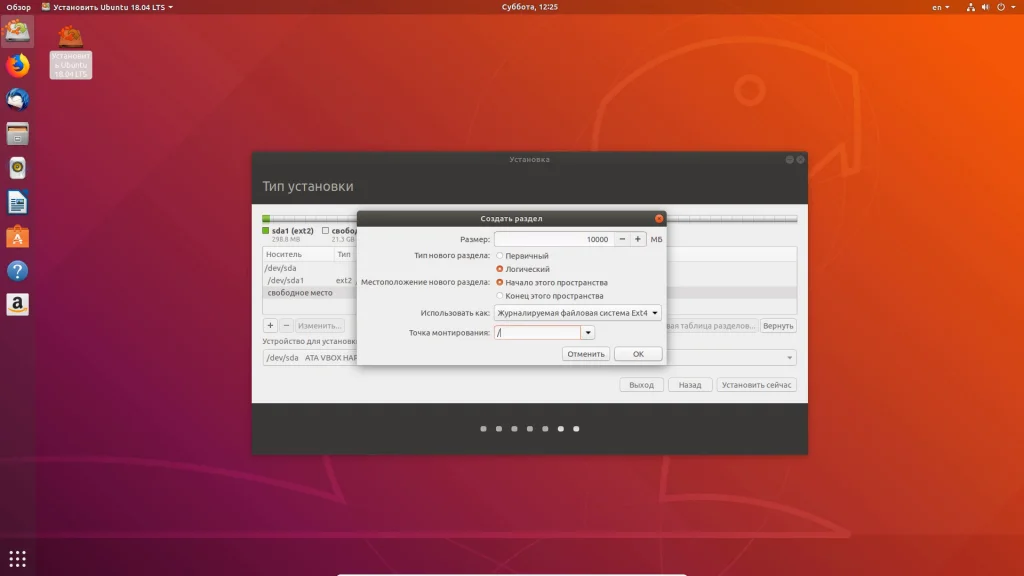Open the en keyboard layout menu
1024x576 pixels.
pyautogui.click(x=941, y=7)
